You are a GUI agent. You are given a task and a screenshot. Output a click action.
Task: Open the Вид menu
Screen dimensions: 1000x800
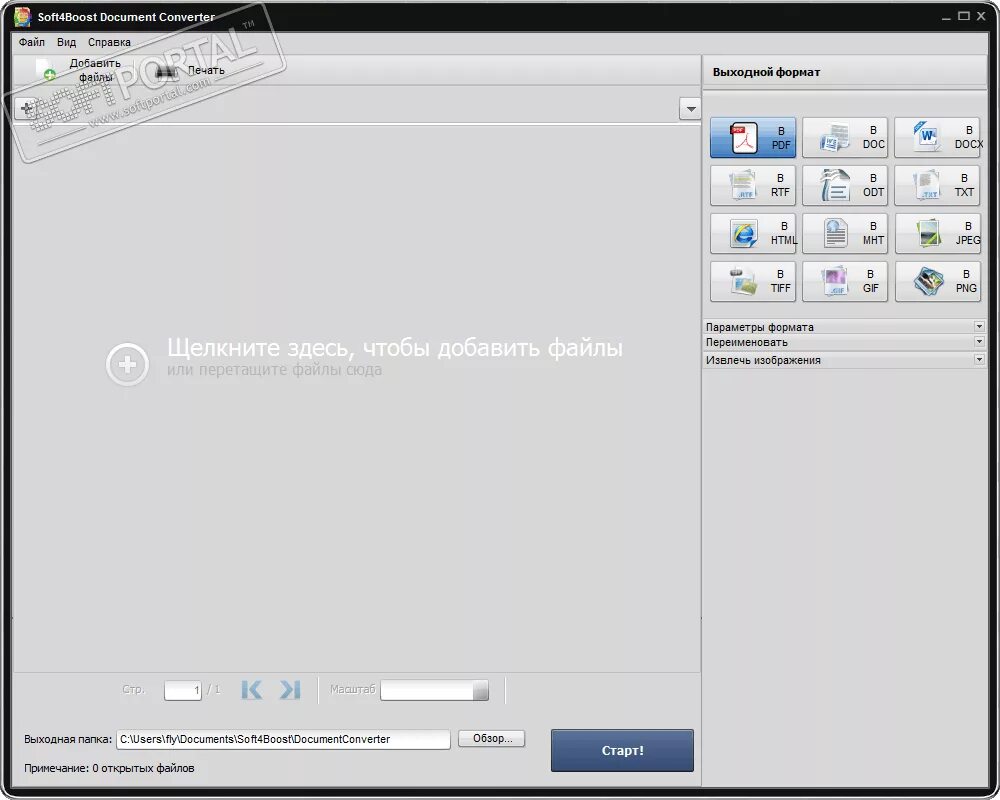pyautogui.click(x=66, y=42)
